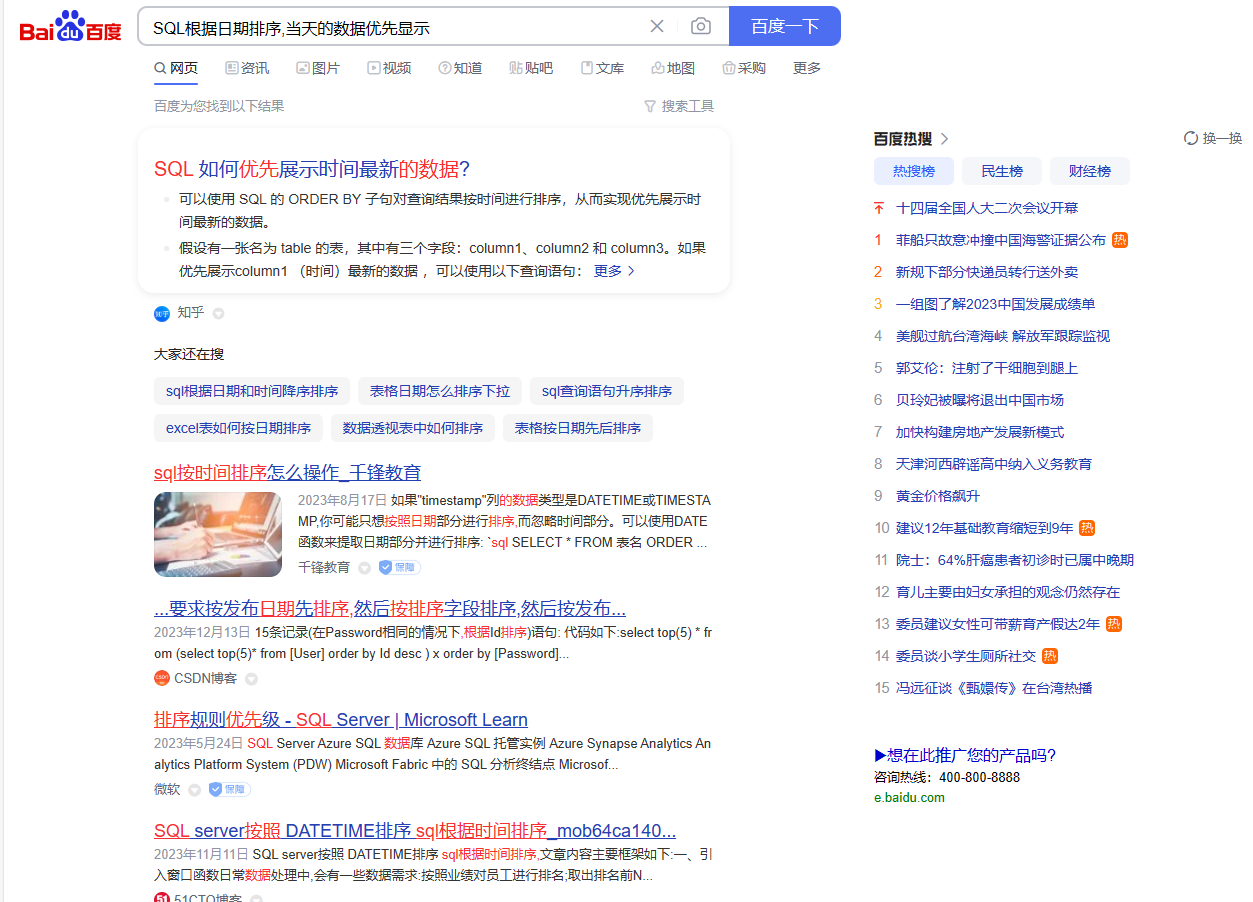Switch to the 财经榜 tab
1253x902 pixels.
pos(1090,171)
